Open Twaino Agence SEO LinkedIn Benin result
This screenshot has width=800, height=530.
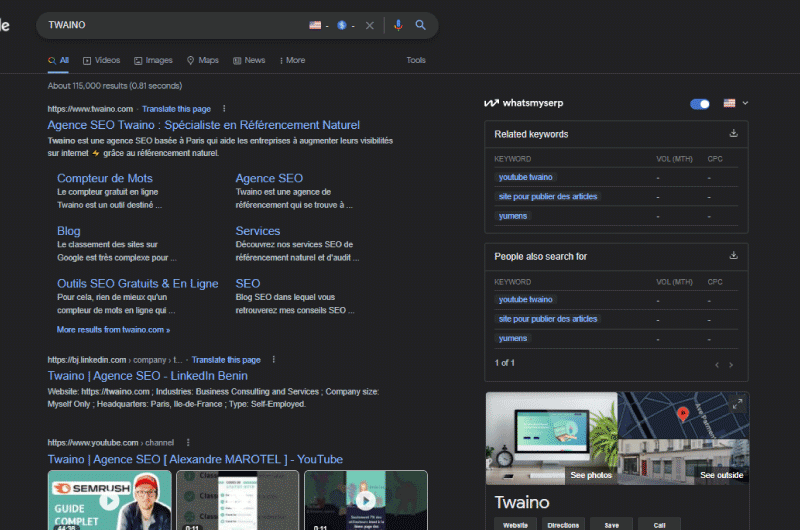coord(147,376)
